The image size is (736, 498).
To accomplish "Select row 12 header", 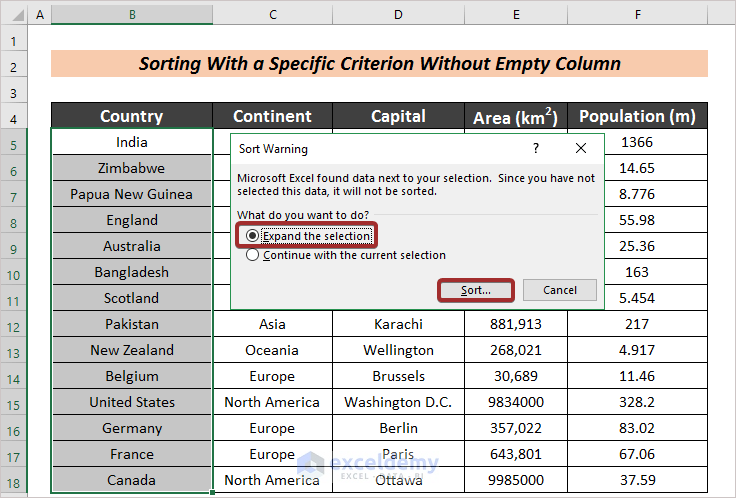I will click(x=14, y=324).
